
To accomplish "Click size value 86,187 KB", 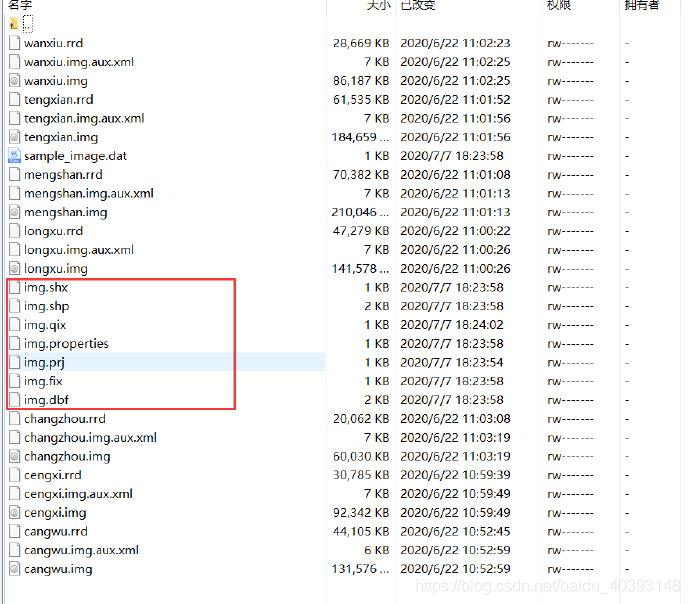I will pyautogui.click(x=361, y=81).
